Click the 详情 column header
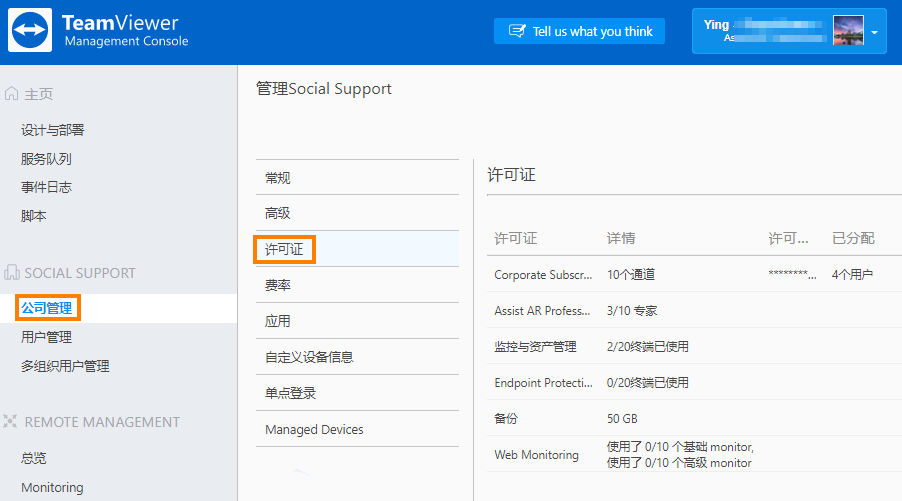Viewport: 902px width, 501px height. click(x=621, y=238)
